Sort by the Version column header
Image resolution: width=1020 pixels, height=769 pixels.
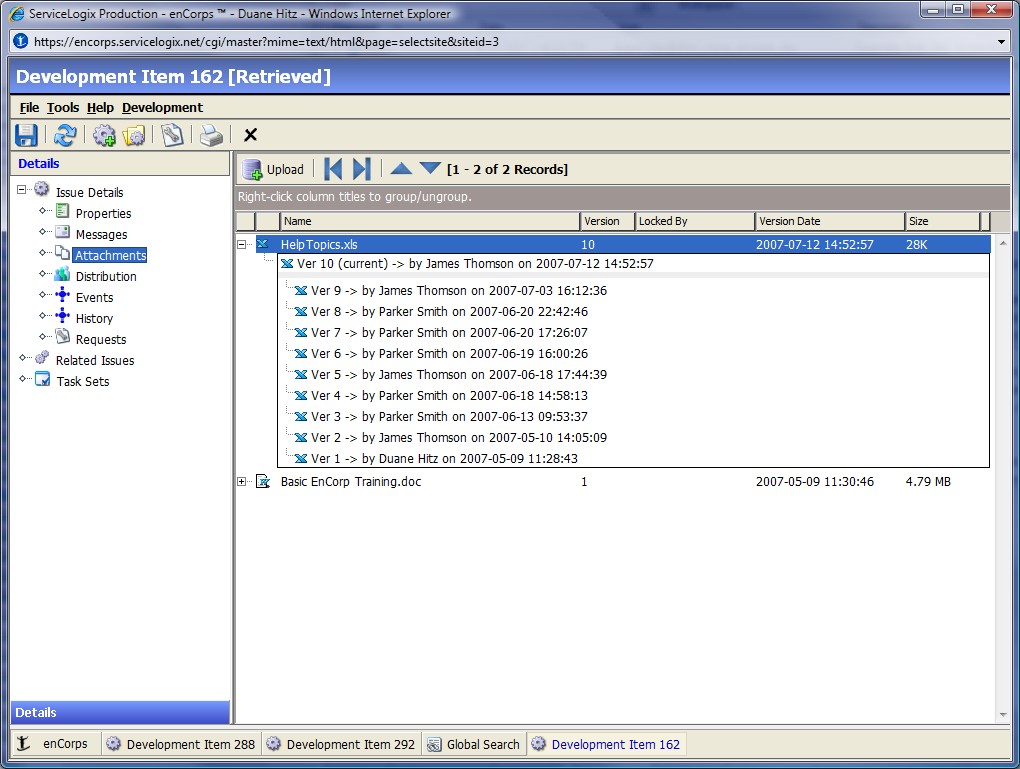pos(606,221)
